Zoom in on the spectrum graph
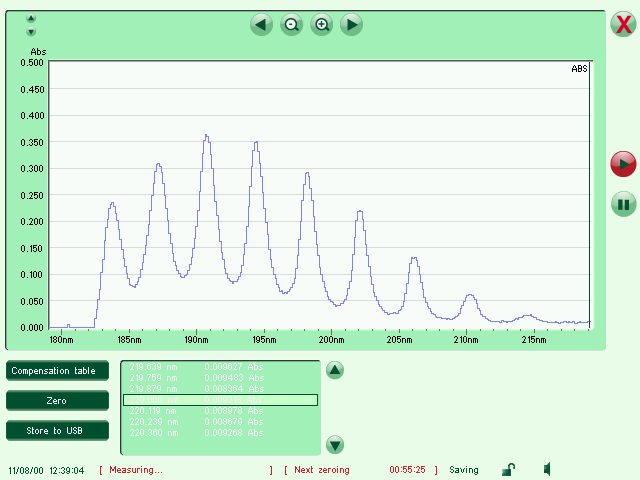640x480 pixels. pos(322,25)
